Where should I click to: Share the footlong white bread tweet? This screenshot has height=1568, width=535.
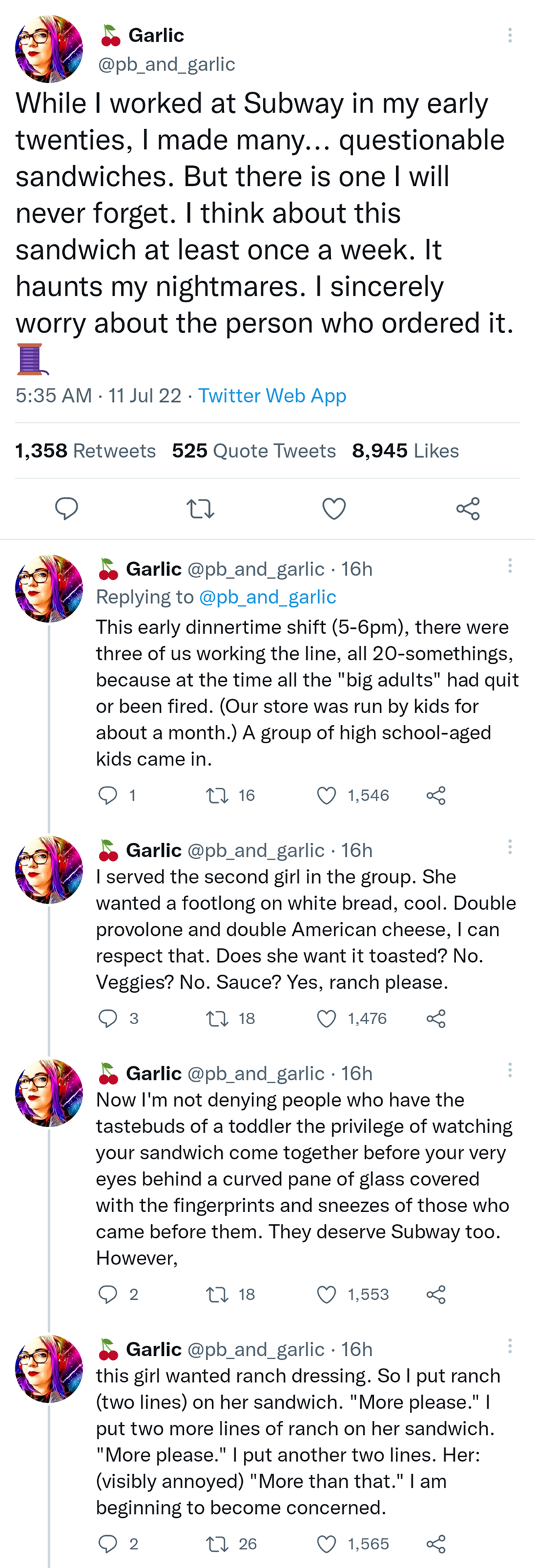pyautogui.click(x=436, y=1018)
